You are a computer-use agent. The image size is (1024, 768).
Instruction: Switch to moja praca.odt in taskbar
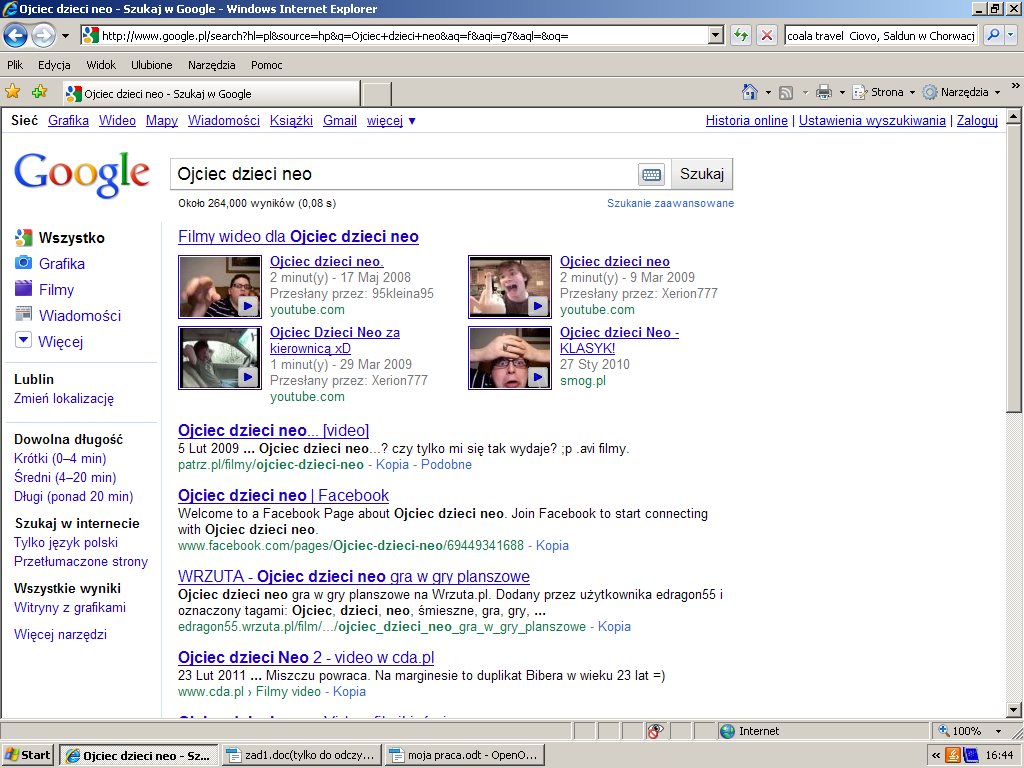[462, 755]
